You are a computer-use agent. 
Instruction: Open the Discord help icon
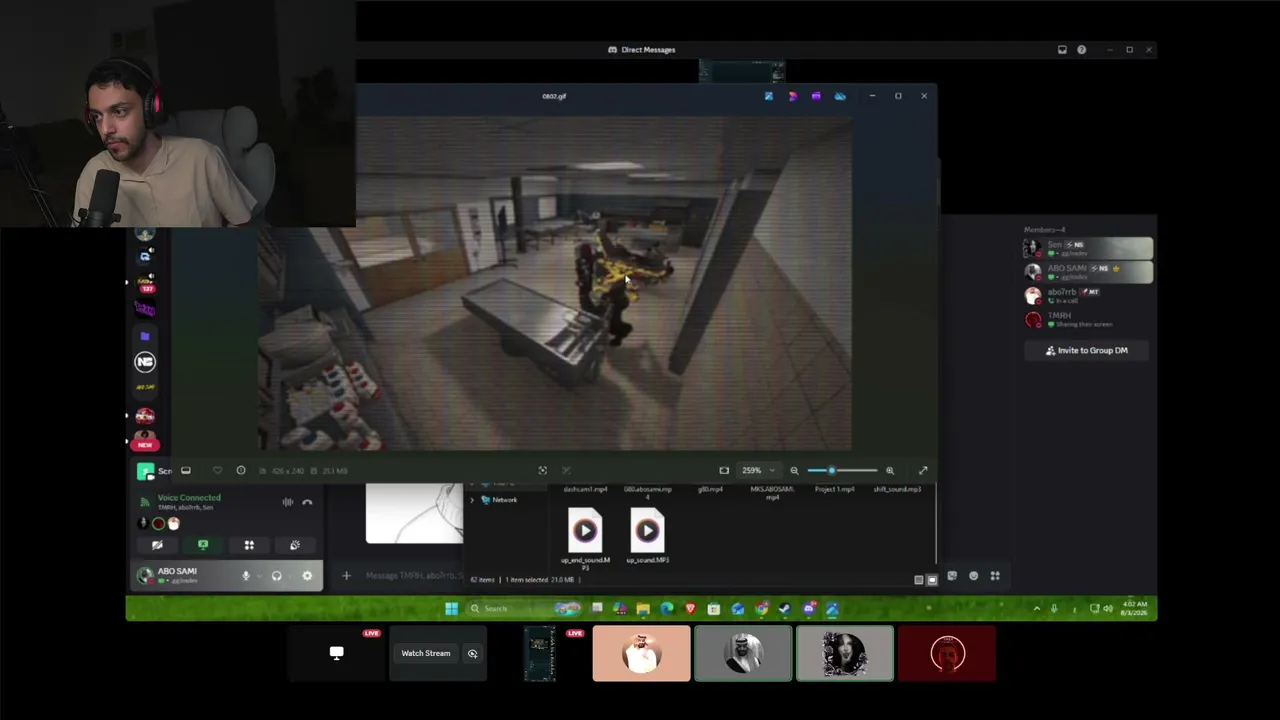coord(1081,50)
